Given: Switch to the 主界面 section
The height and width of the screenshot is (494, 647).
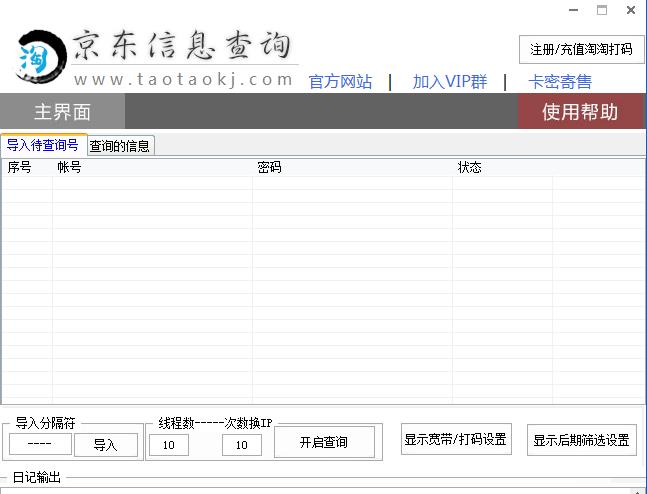Looking at the screenshot, I should coord(62,112).
